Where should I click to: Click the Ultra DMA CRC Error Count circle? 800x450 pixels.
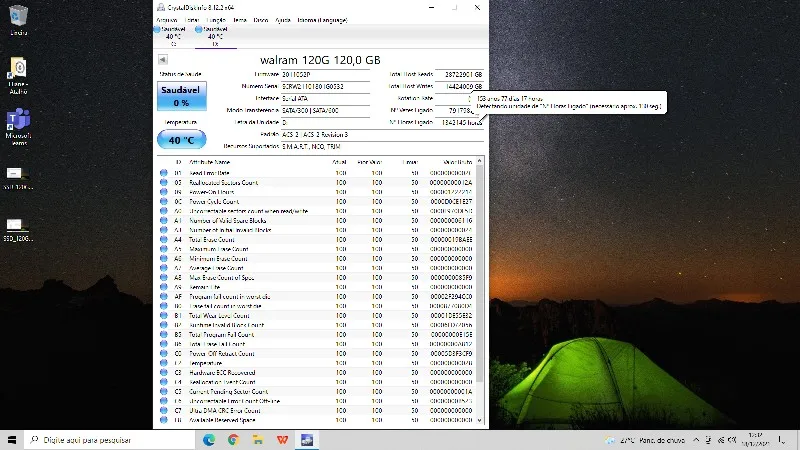[x=164, y=410]
